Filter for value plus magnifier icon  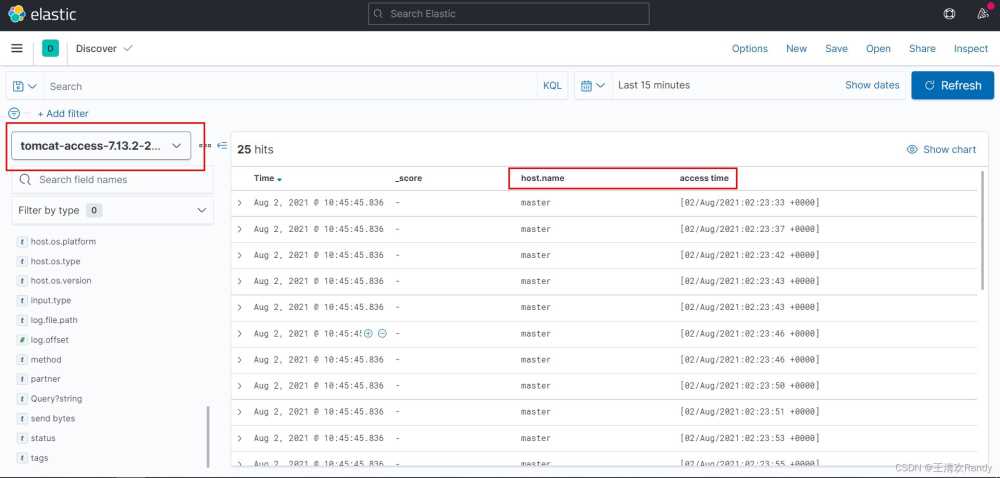pyautogui.click(x=368, y=333)
